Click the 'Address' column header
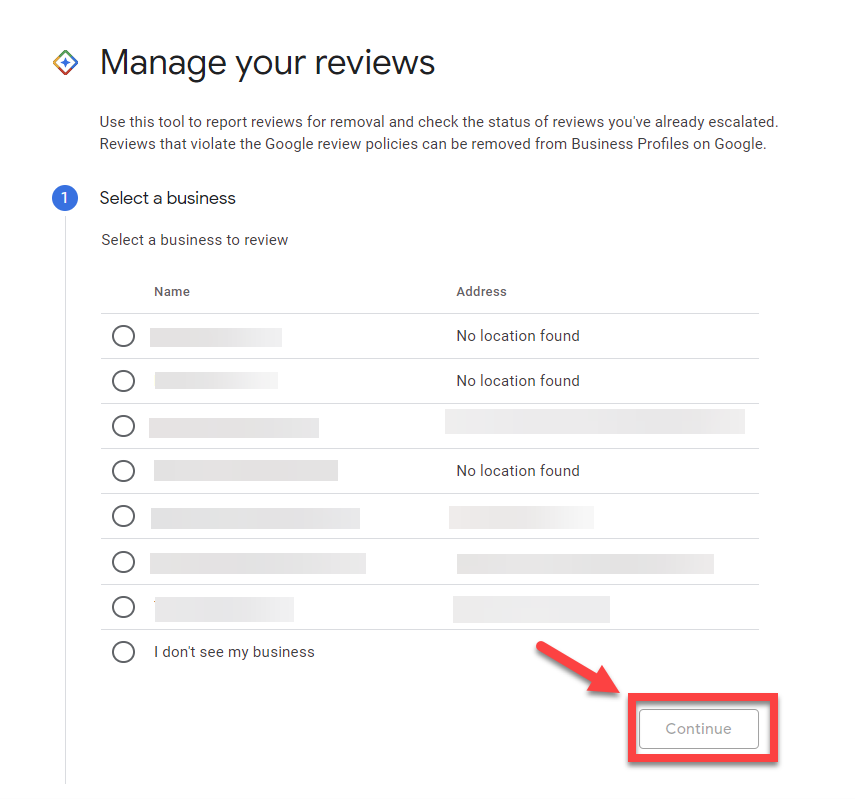 pyautogui.click(x=481, y=291)
